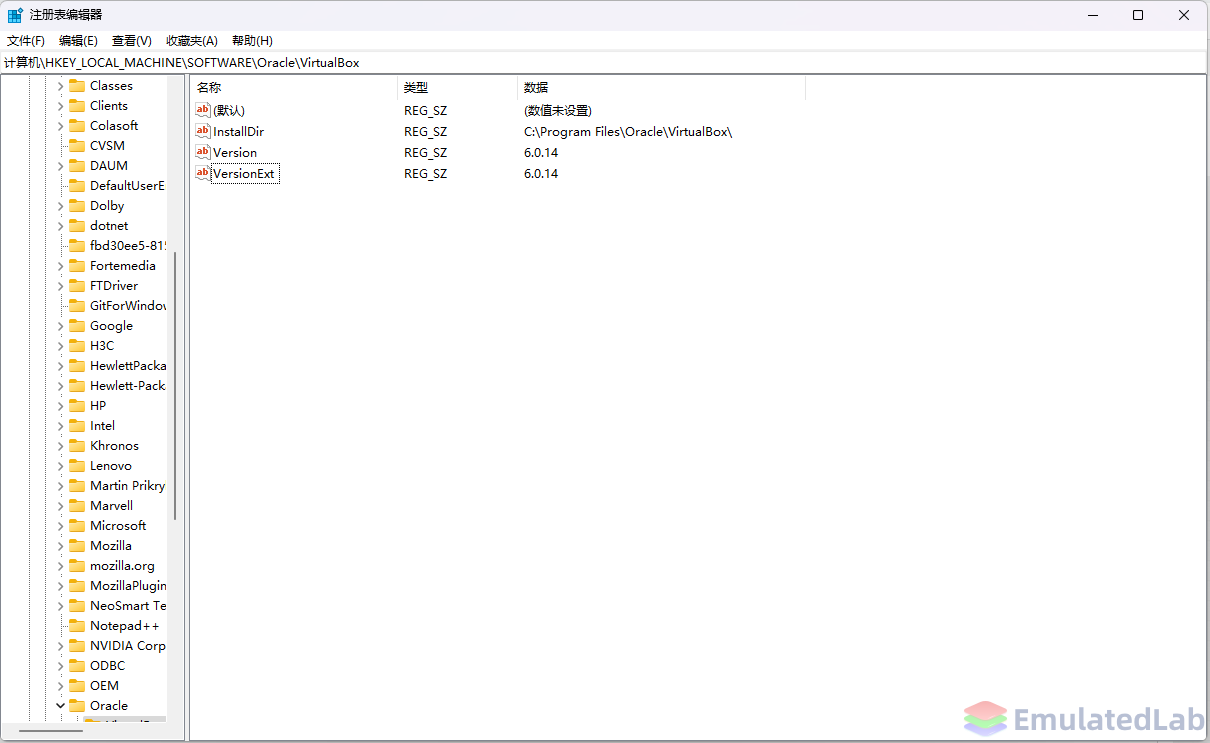Click the registry path address bar
1210x743 pixels.
(x=604, y=62)
